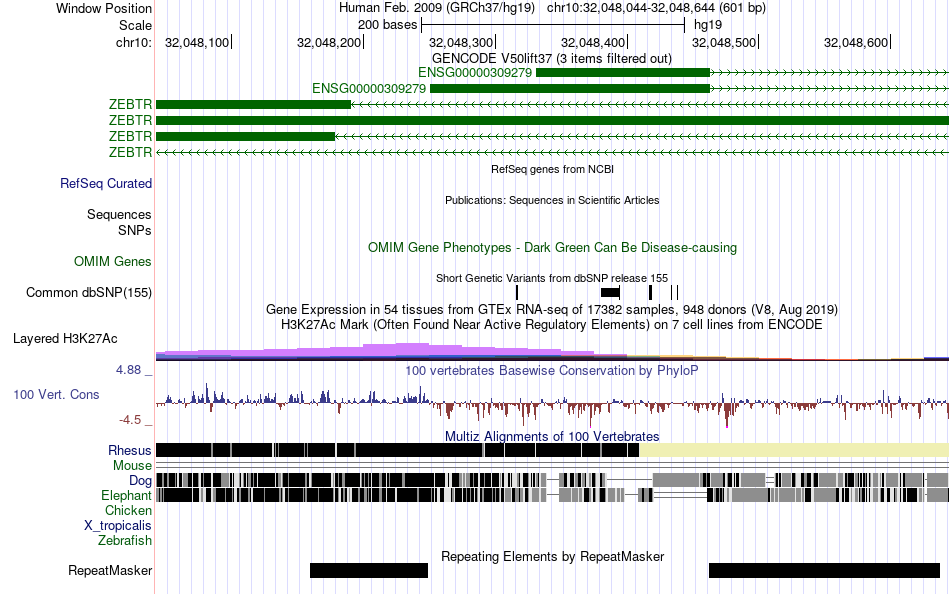
Task: Click the Chicken species label
Action: click(128, 510)
